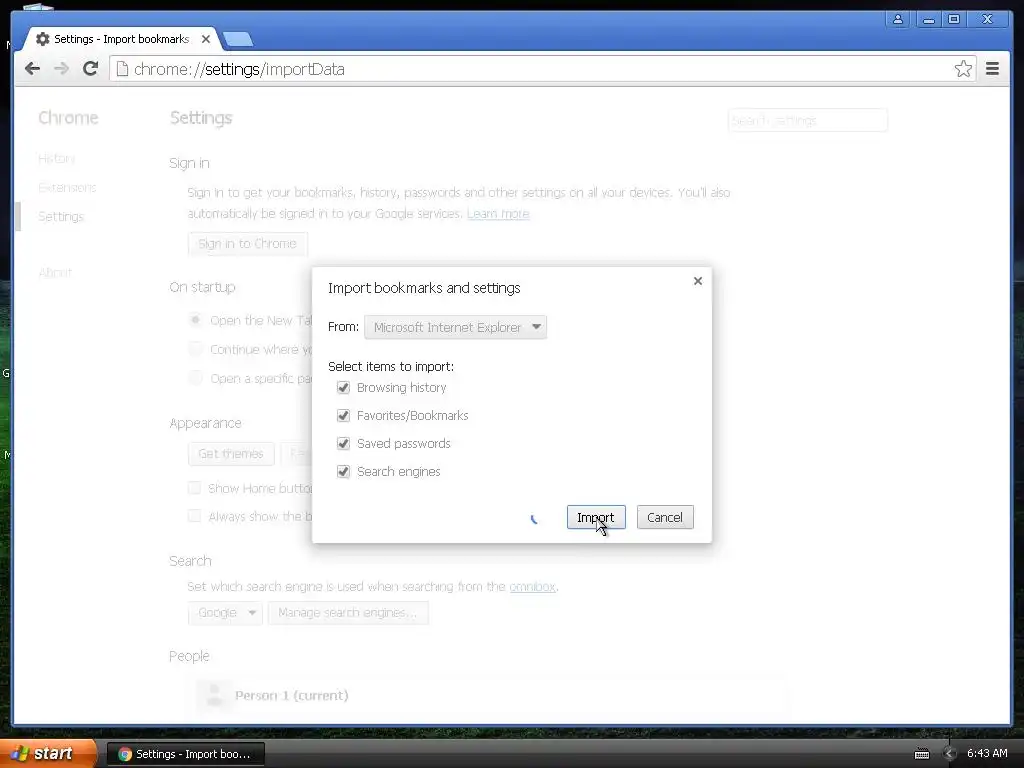Select Settings in the Chrome sidebar
The height and width of the screenshot is (768, 1024).
pyautogui.click(x=61, y=216)
